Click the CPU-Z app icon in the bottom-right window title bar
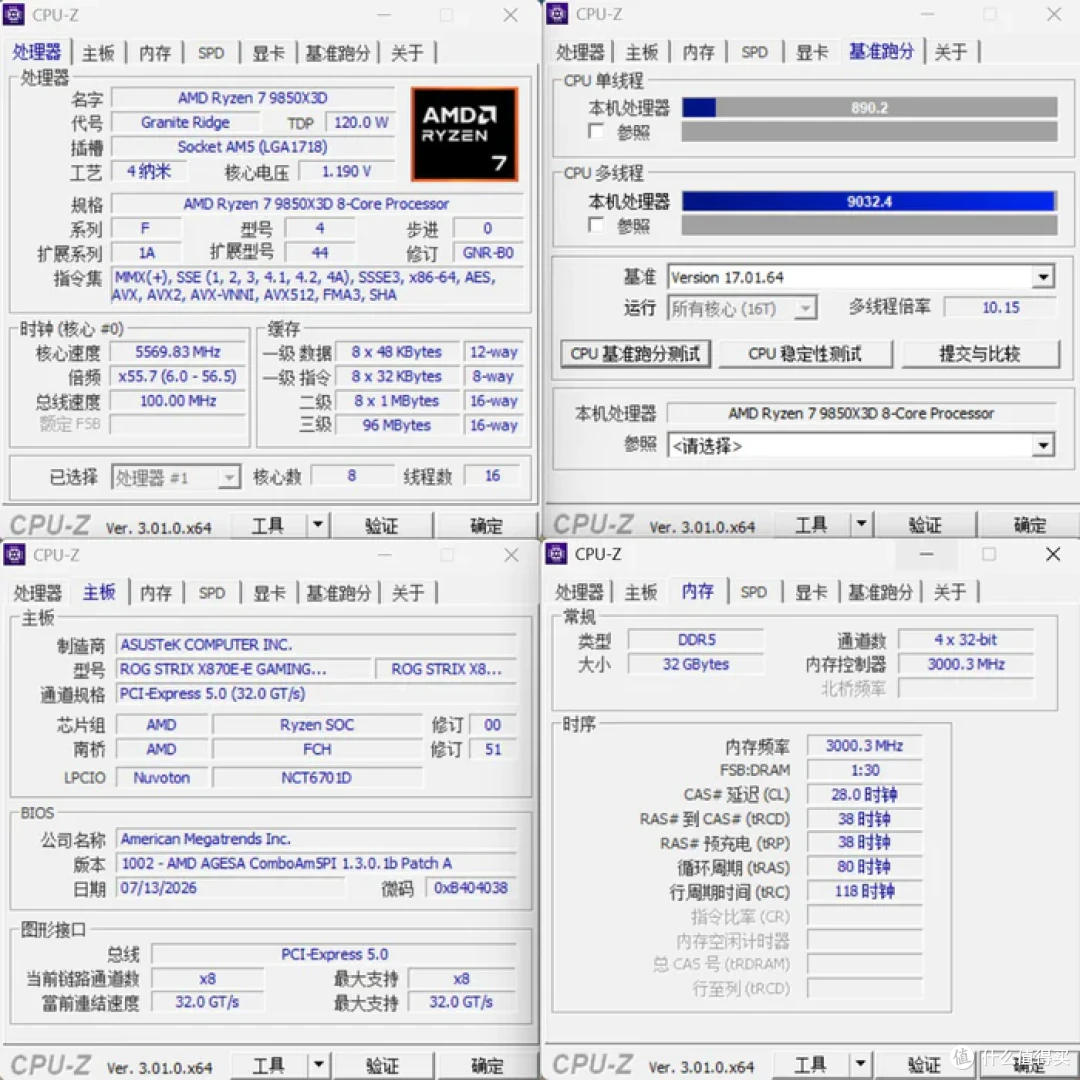 click(557, 554)
